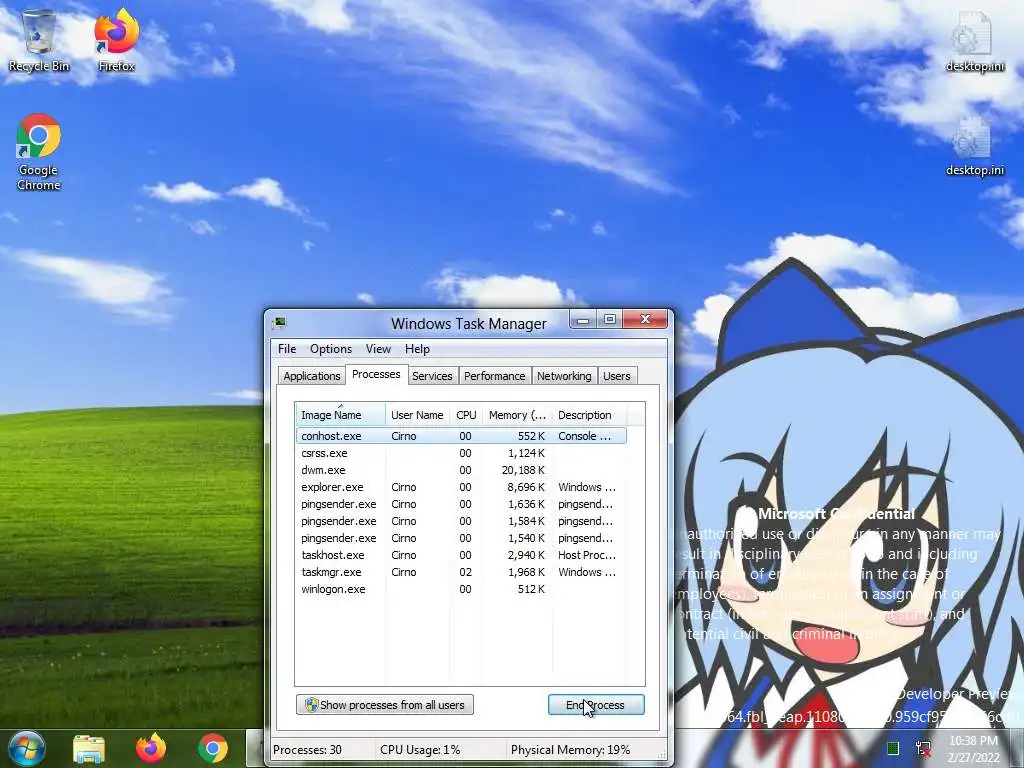The height and width of the screenshot is (768, 1024).
Task: Open File Explorer from the taskbar
Action: click(89, 749)
